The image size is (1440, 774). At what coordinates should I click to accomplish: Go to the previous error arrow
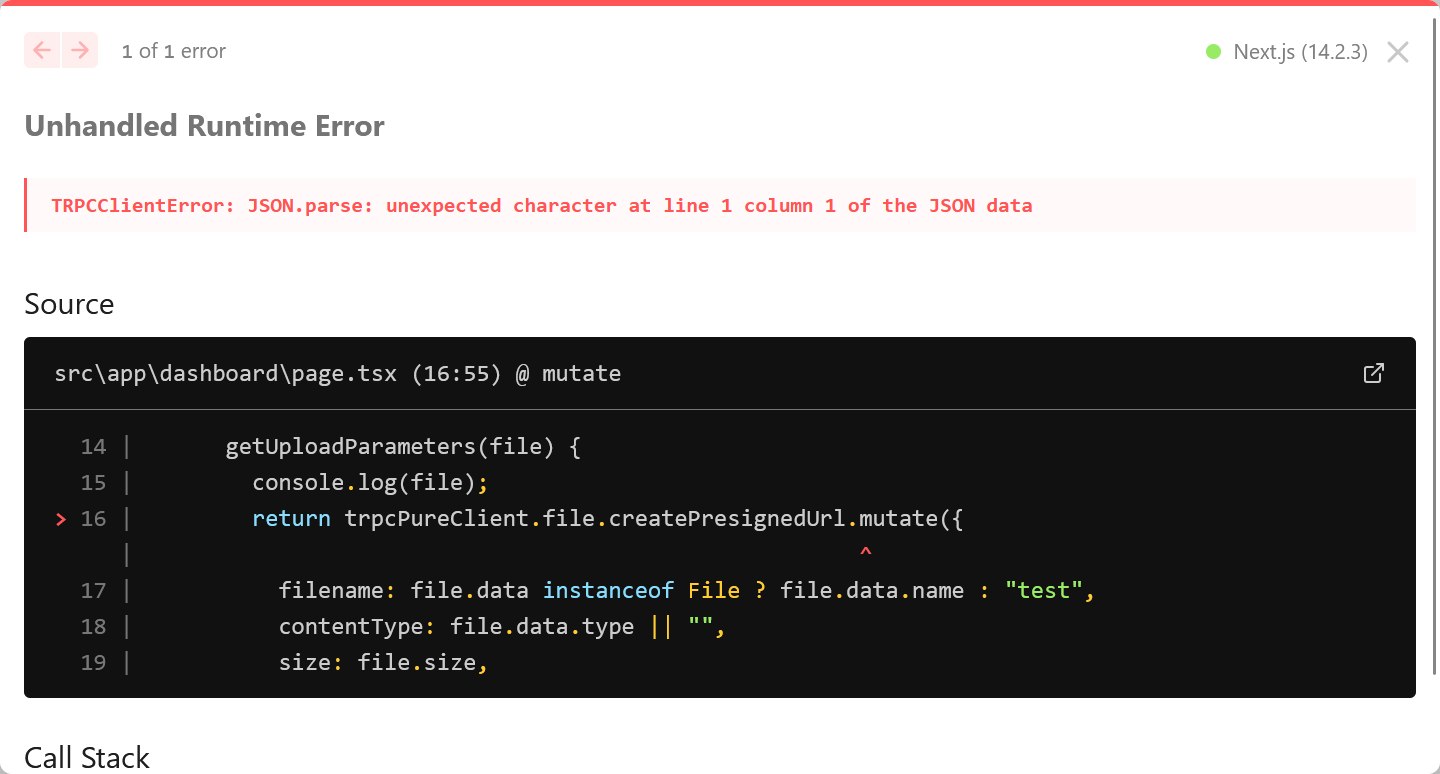42,50
